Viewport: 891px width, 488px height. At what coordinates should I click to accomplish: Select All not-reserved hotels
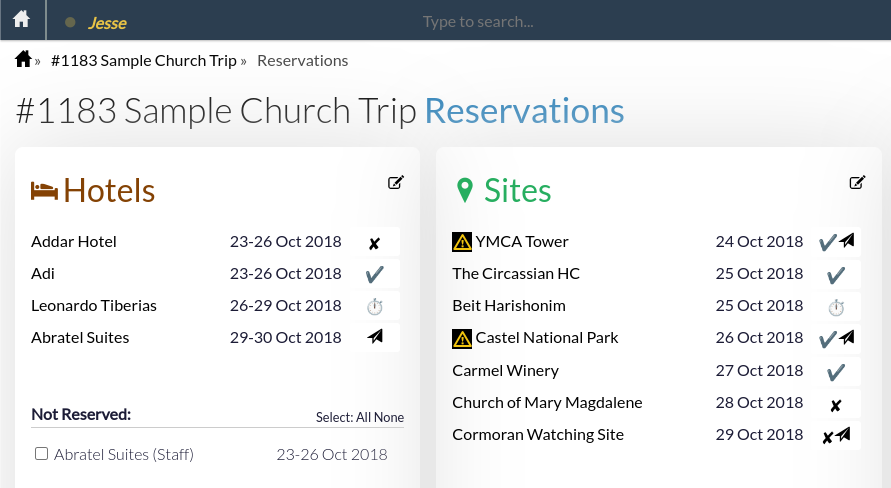click(x=363, y=417)
